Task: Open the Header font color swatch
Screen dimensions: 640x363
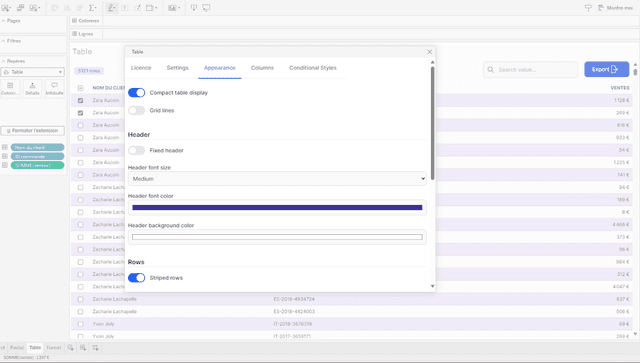Action: point(277,207)
